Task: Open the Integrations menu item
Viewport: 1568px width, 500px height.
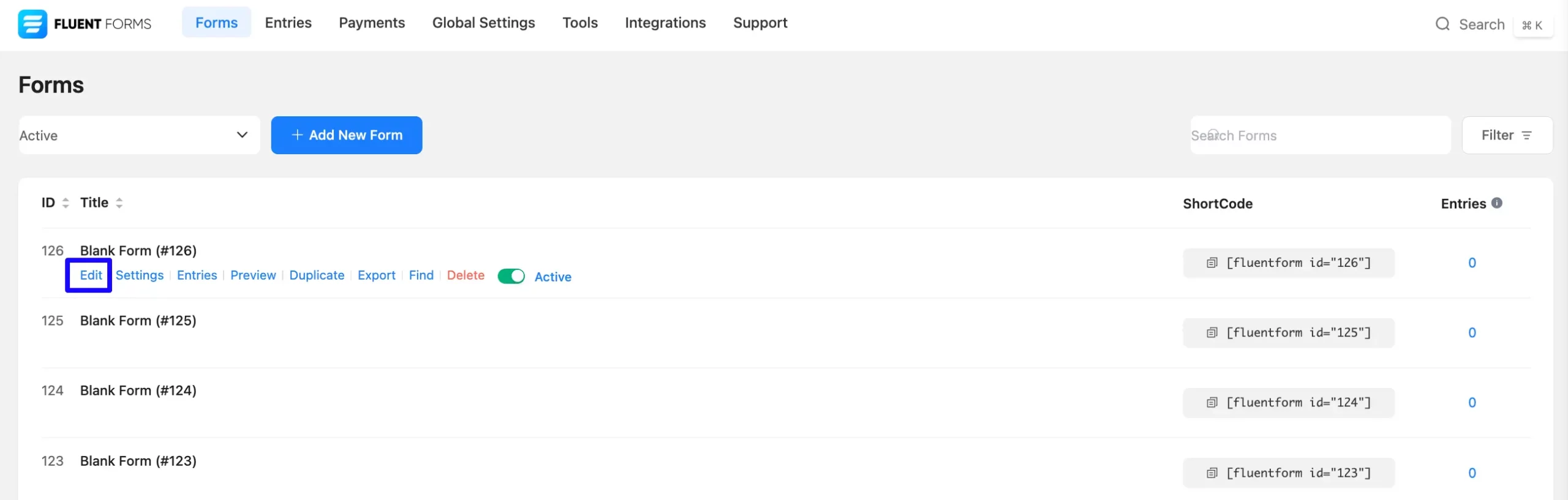Action: pos(665,23)
